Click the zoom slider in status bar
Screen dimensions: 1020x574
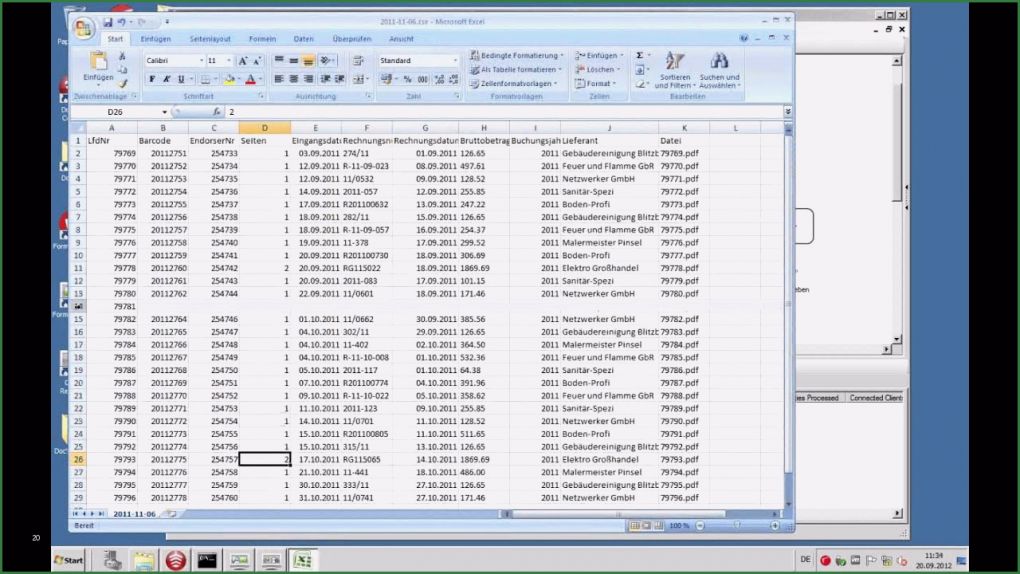[x=737, y=526]
